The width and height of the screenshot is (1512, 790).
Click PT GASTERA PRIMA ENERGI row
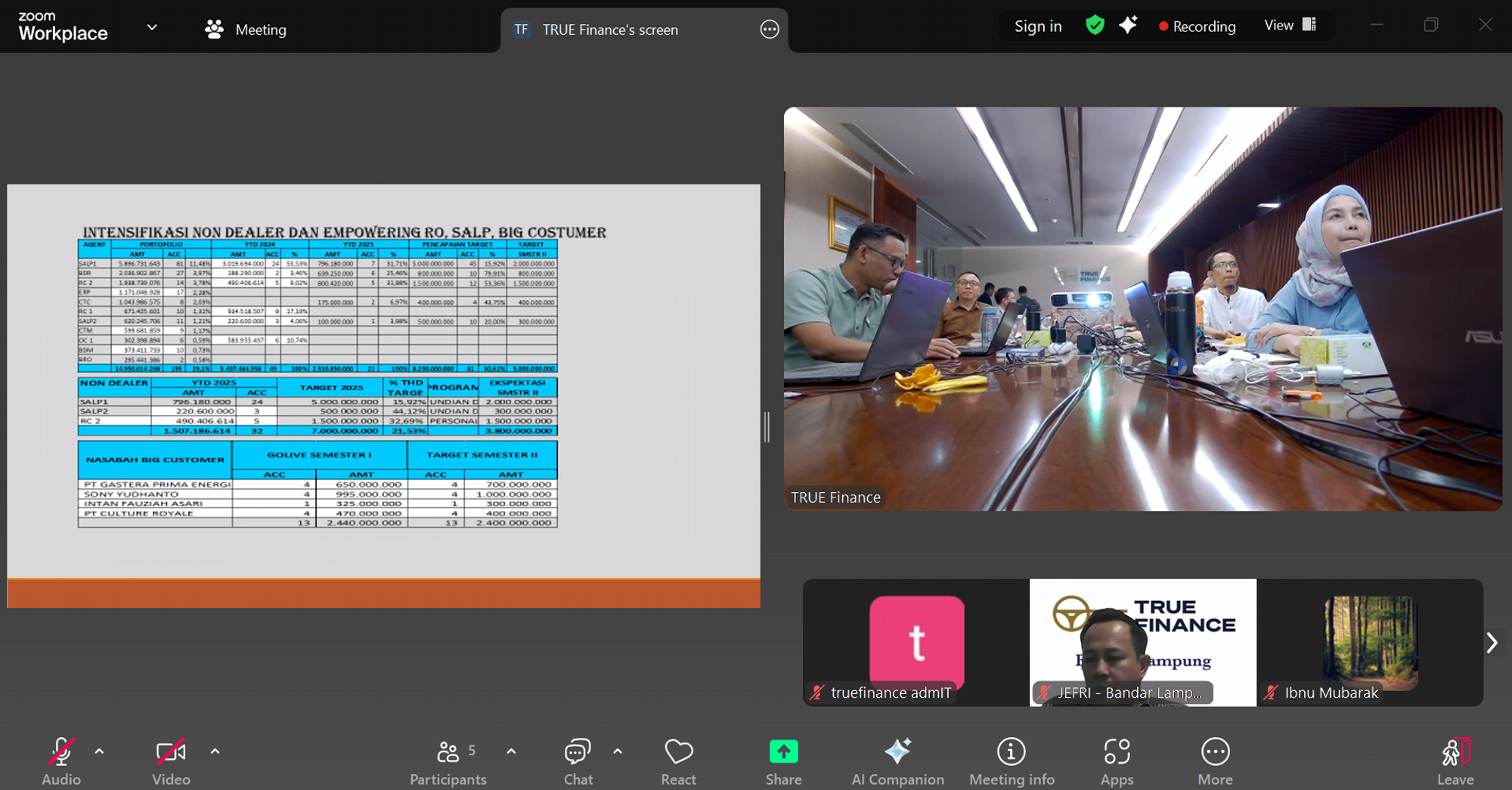coord(318,485)
